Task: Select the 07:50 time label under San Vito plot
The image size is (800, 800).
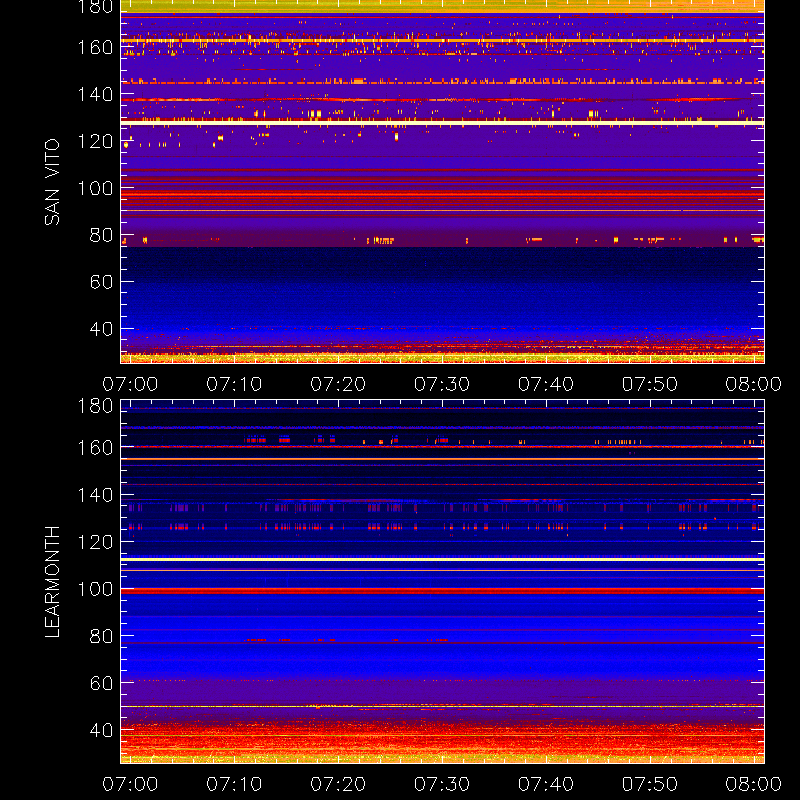Action: tap(650, 384)
